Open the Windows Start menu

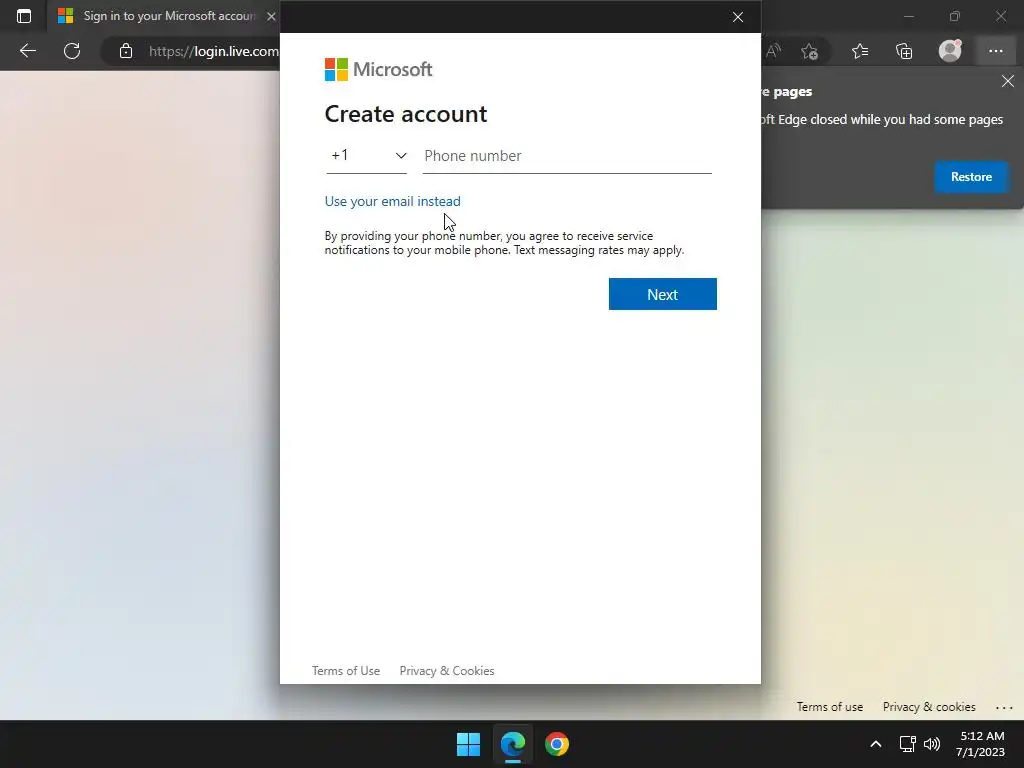pyautogui.click(x=468, y=744)
